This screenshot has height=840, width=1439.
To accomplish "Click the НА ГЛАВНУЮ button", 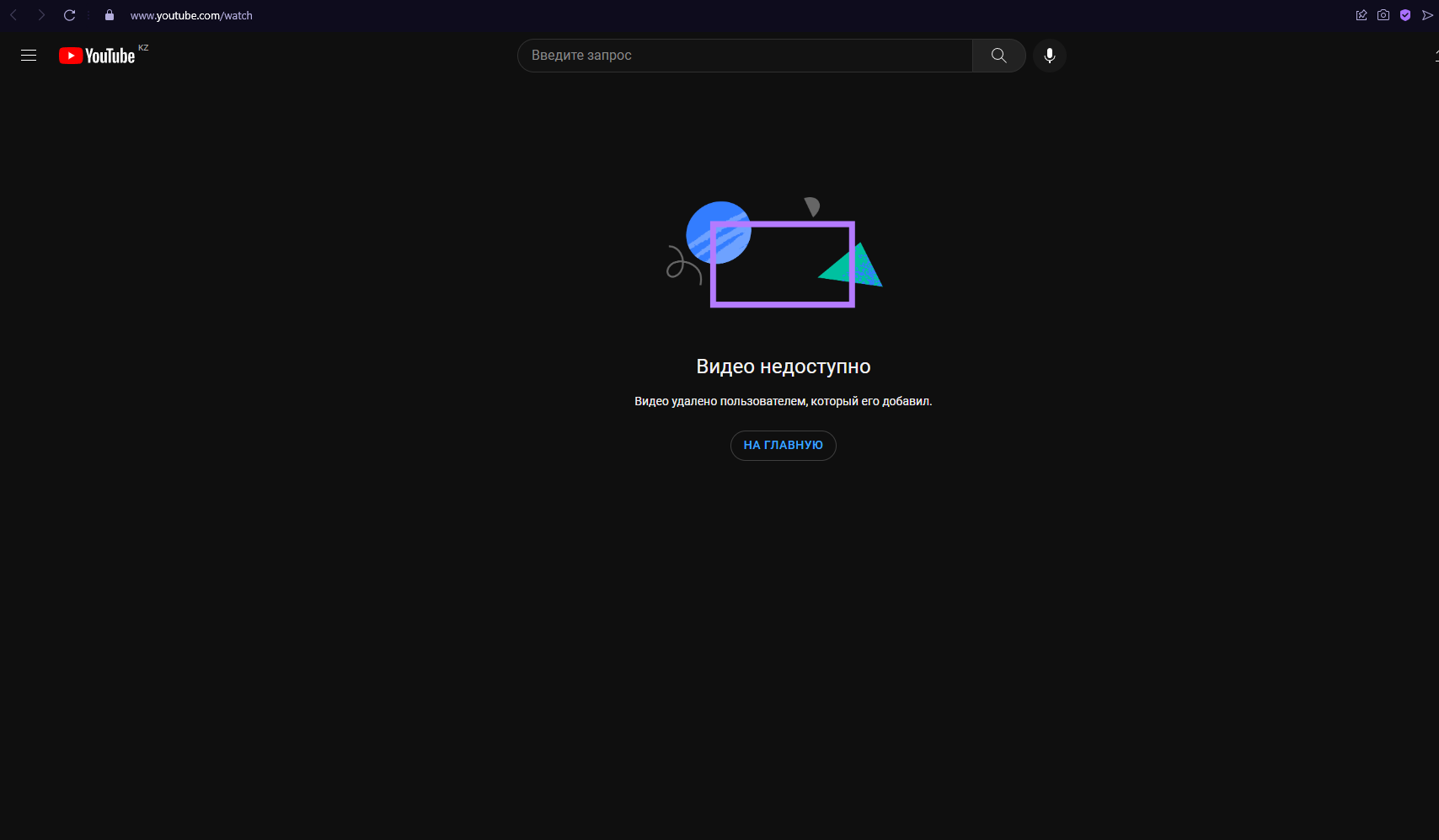I will tap(783, 446).
